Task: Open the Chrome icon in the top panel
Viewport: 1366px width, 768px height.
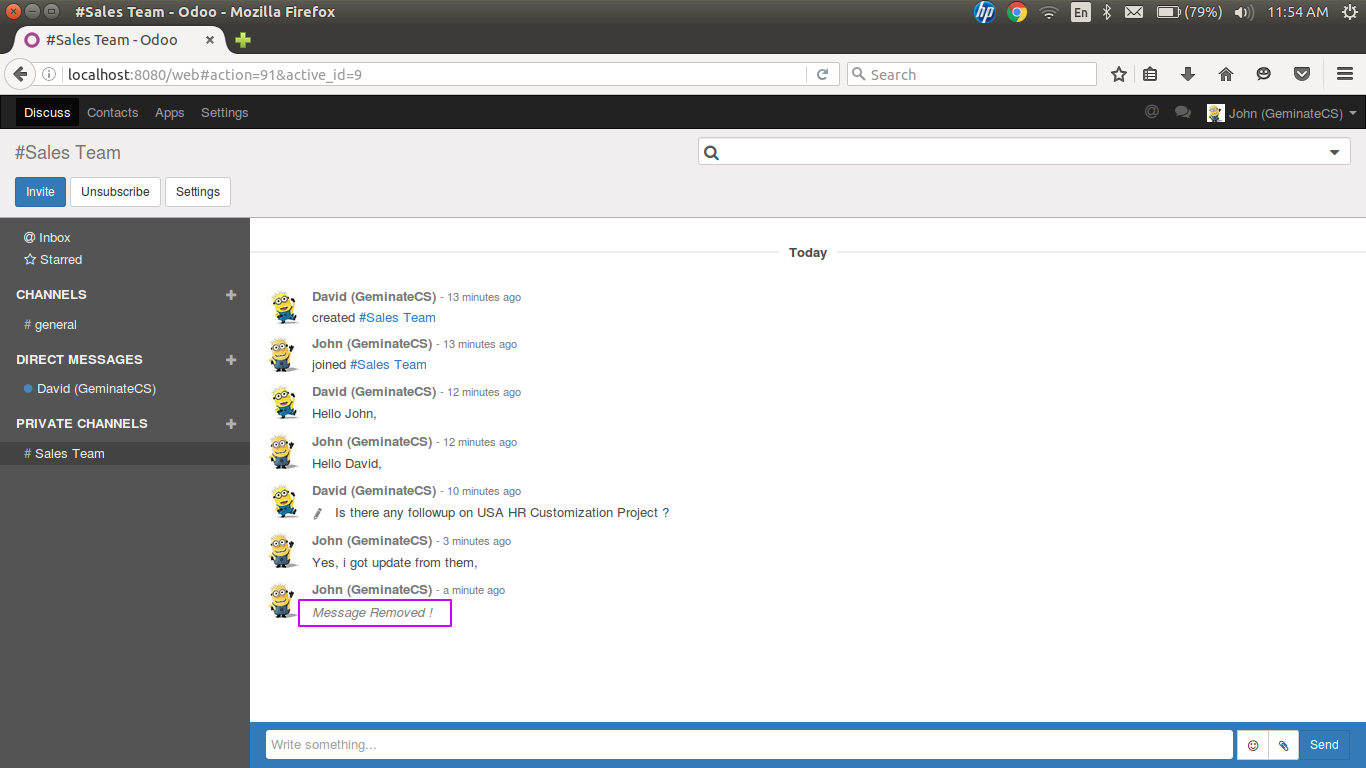Action: point(1017,12)
